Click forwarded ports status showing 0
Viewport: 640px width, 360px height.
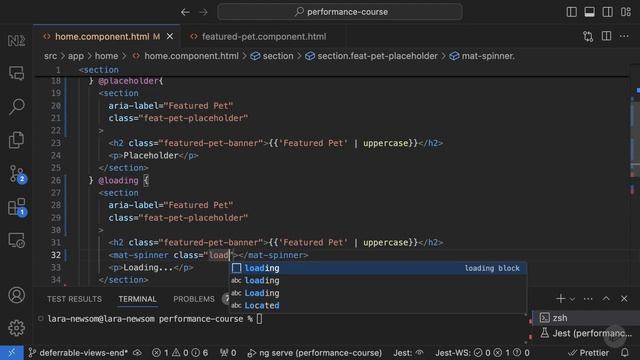(228, 353)
